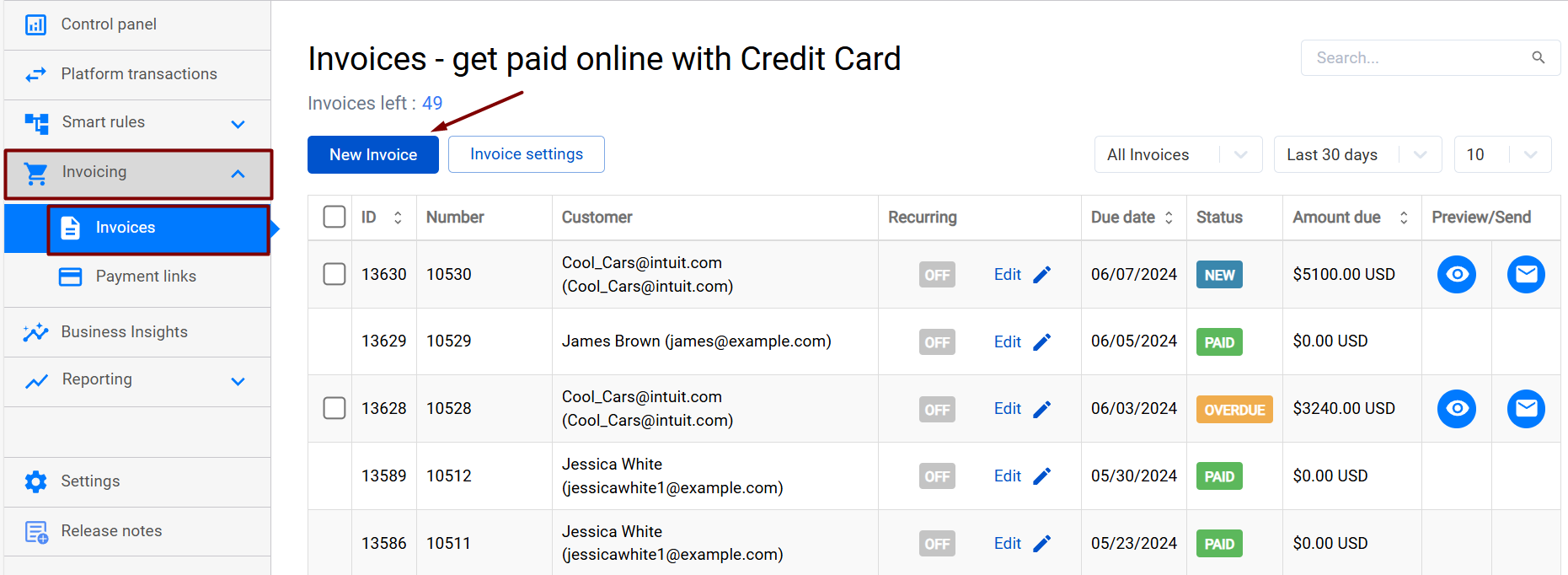Open Control panel menu item
Screen dimensions: 1568x575
point(137,25)
